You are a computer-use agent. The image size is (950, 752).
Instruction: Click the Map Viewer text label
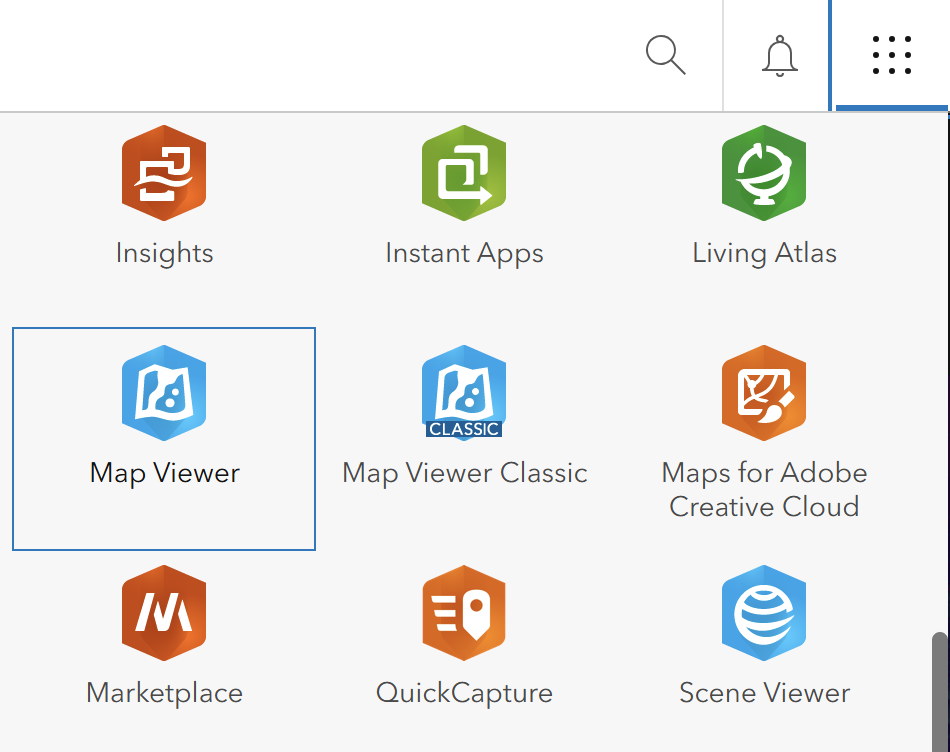(x=164, y=473)
